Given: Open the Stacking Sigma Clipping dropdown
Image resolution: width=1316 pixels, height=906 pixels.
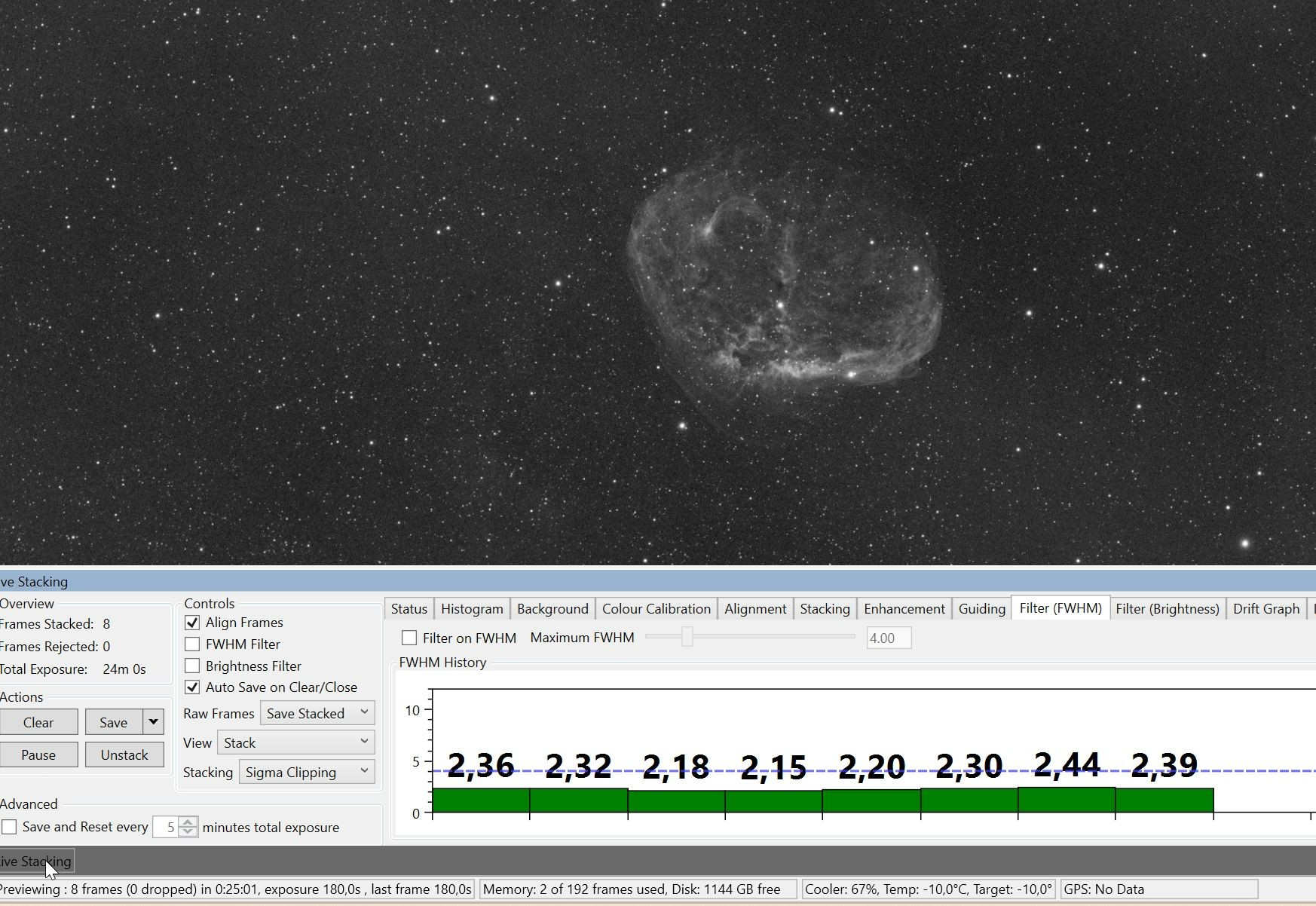Looking at the screenshot, I should [307, 772].
